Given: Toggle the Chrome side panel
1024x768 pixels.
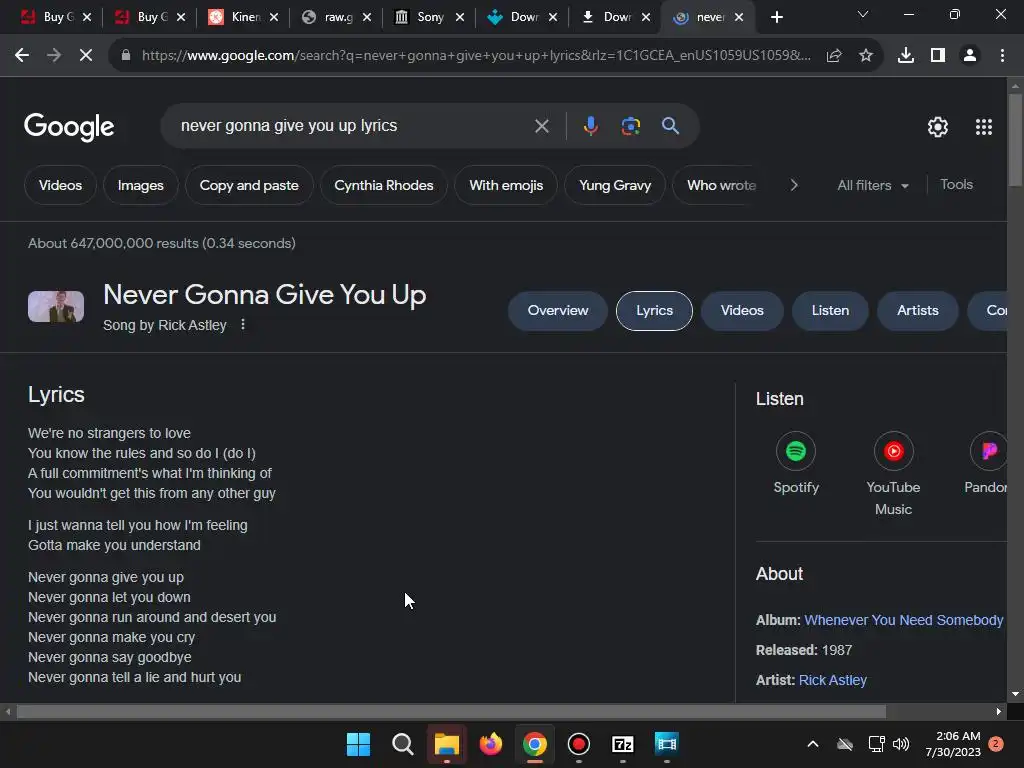Looking at the screenshot, I should point(938,56).
